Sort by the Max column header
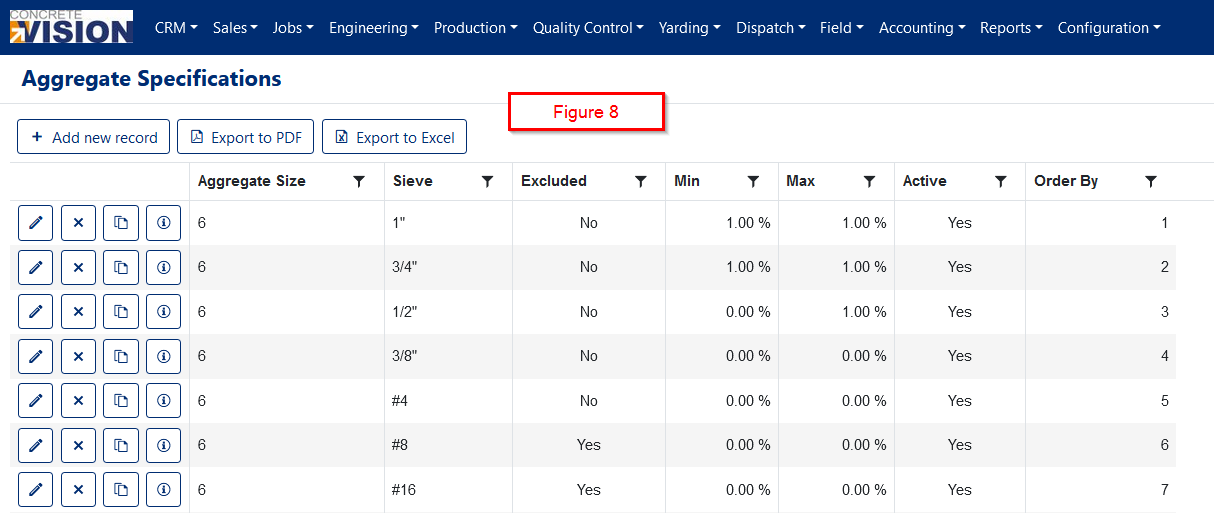Image resolution: width=1214 pixels, height=513 pixels. click(801, 181)
